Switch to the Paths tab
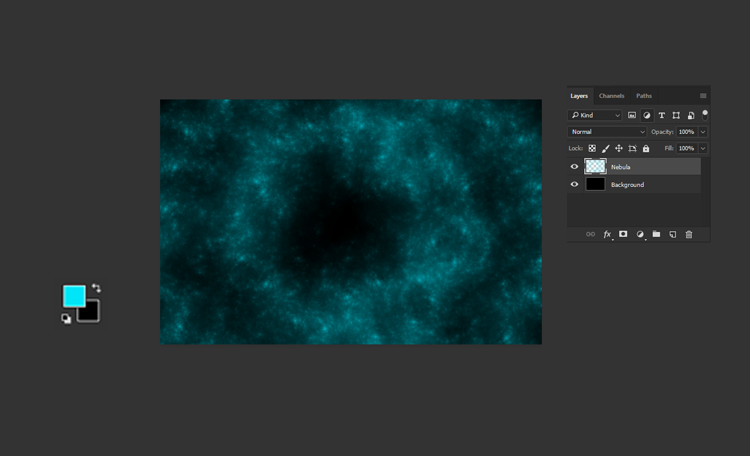The height and width of the screenshot is (456, 750). click(x=644, y=96)
